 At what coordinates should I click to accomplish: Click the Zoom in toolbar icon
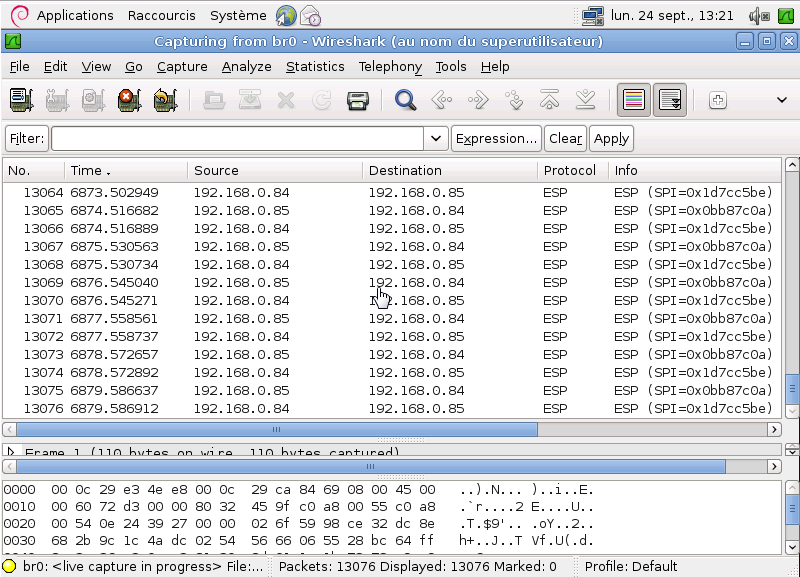717,100
